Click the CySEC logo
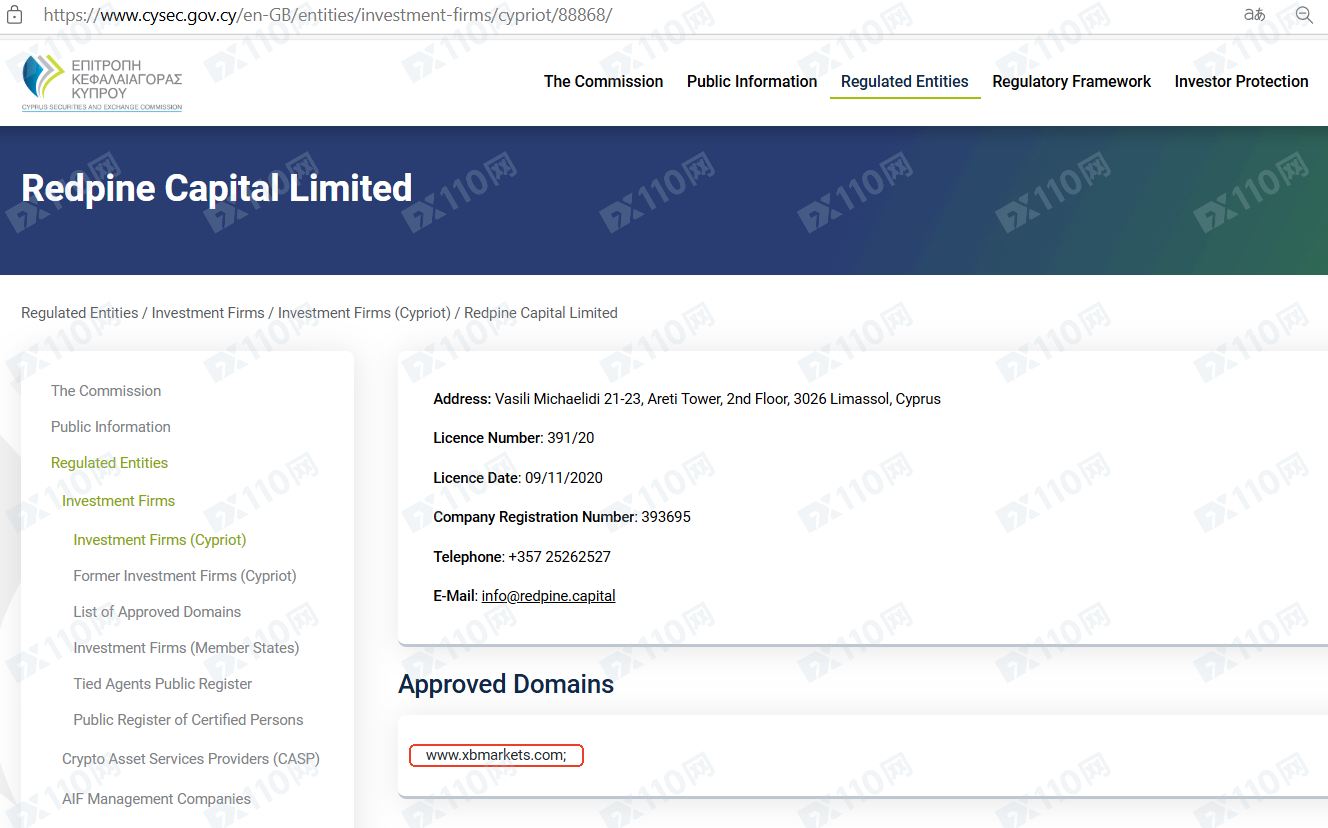The height and width of the screenshot is (828, 1328). tap(102, 83)
